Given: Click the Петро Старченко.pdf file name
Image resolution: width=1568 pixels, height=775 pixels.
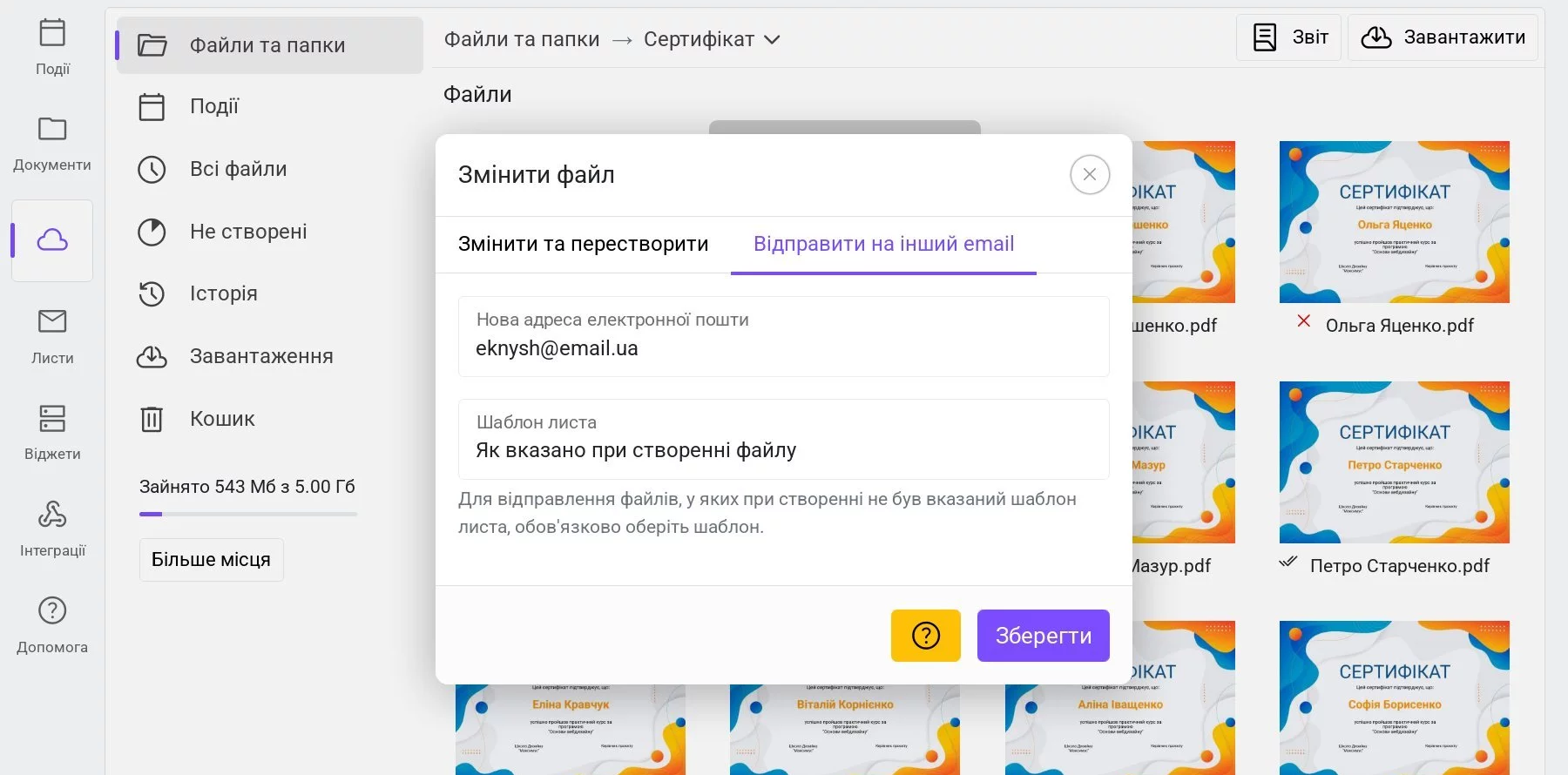Looking at the screenshot, I should coord(1400,566).
